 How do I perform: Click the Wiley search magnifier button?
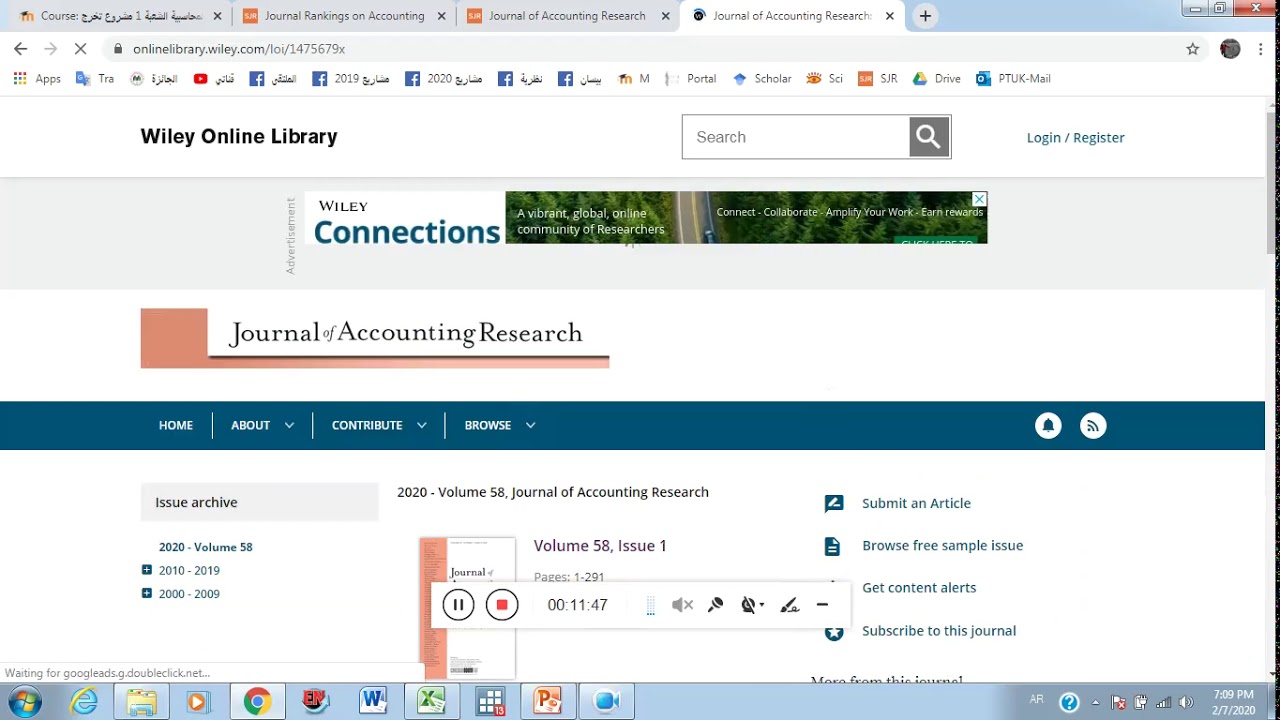click(x=929, y=137)
